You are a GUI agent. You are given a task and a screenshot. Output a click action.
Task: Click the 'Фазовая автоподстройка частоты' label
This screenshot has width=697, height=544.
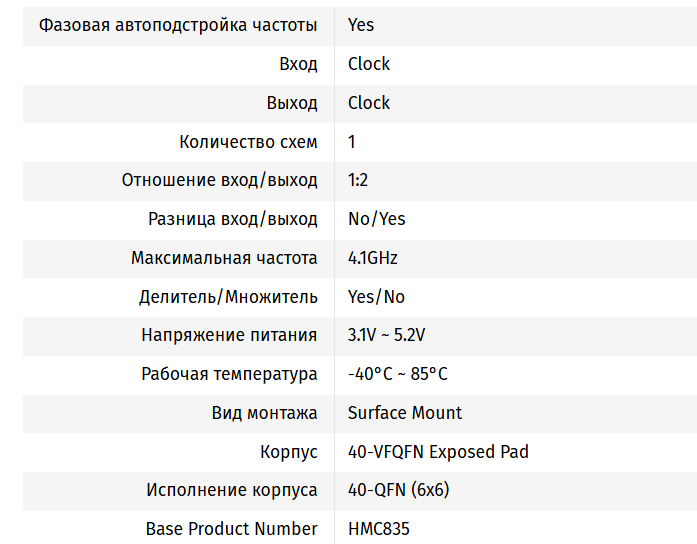point(178,24)
